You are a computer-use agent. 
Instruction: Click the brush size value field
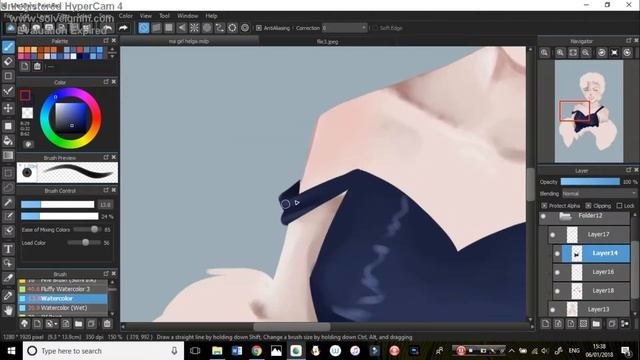105,204
